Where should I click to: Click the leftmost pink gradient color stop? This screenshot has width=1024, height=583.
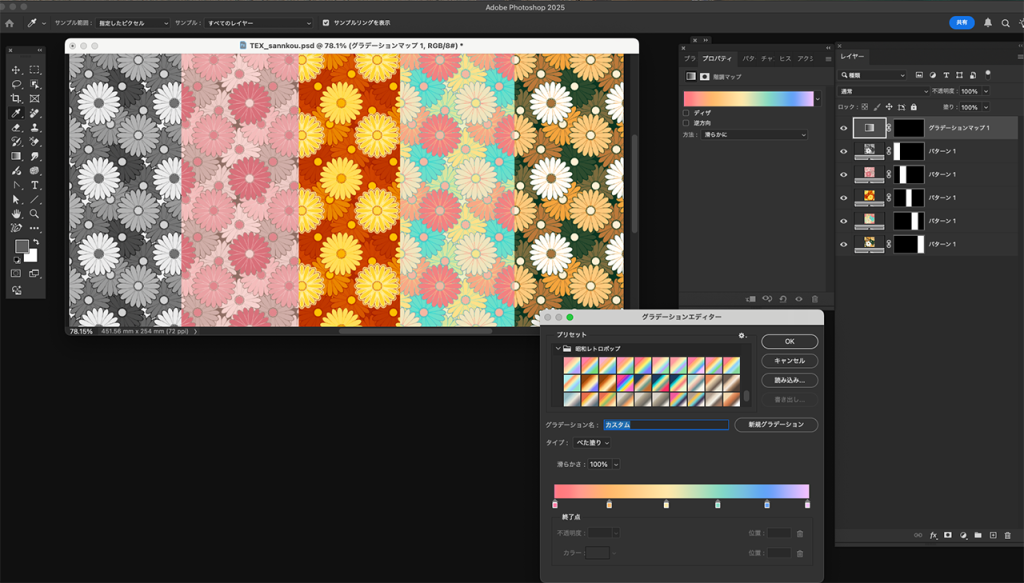click(556, 505)
